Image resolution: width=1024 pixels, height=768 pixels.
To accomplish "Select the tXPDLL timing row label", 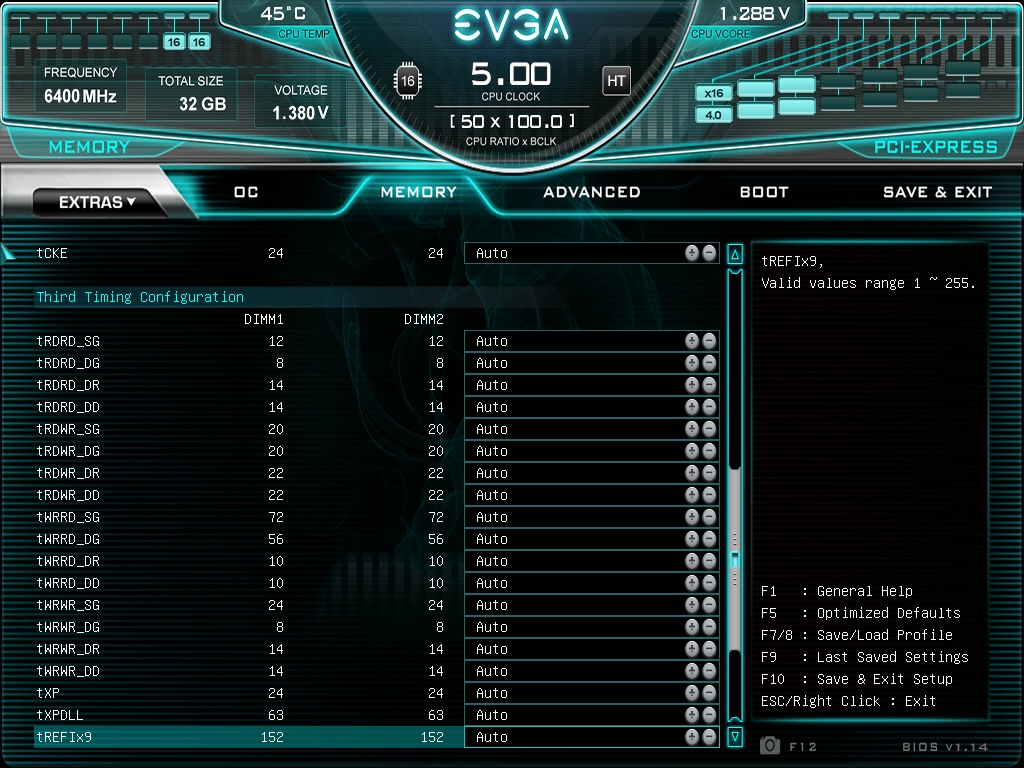I will (x=59, y=715).
